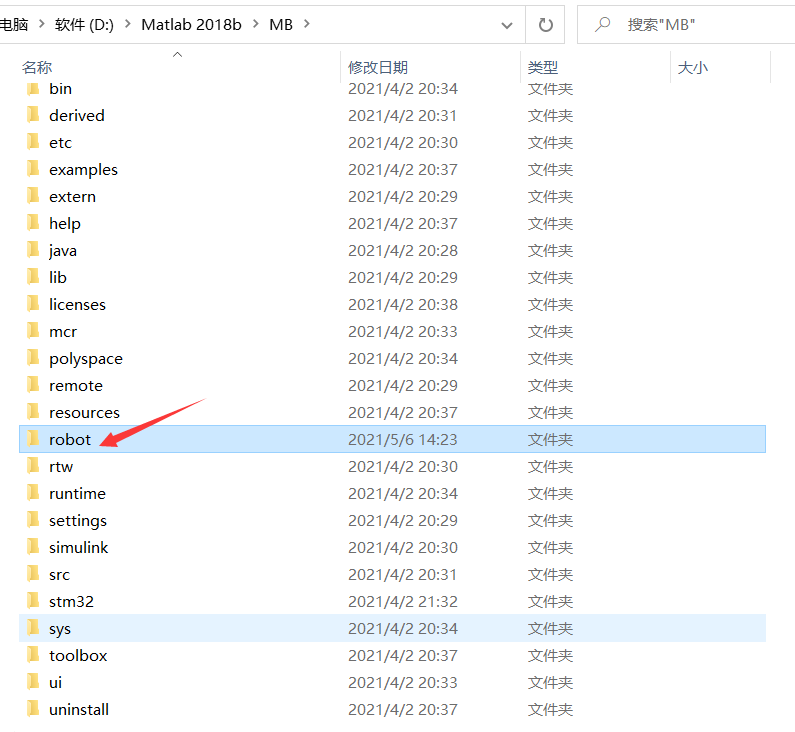Click the search magnifier icon
Image resolution: width=795 pixels, height=732 pixels.
coord(602,24)
